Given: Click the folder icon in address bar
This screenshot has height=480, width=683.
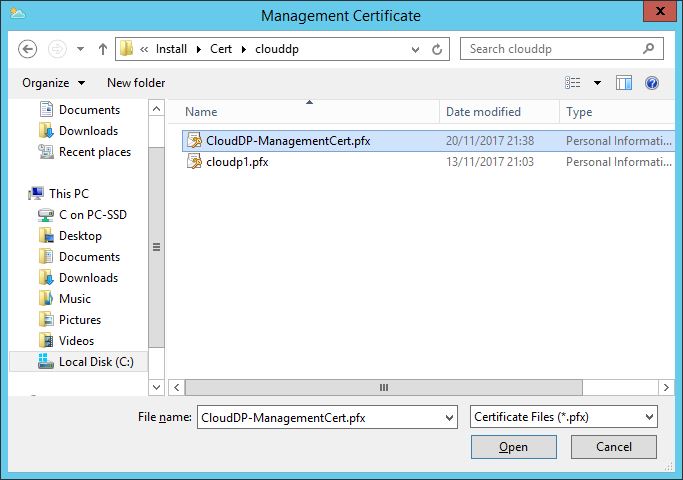Looking at the screenshot, I should pyautogui.click(x=126, y=48).
